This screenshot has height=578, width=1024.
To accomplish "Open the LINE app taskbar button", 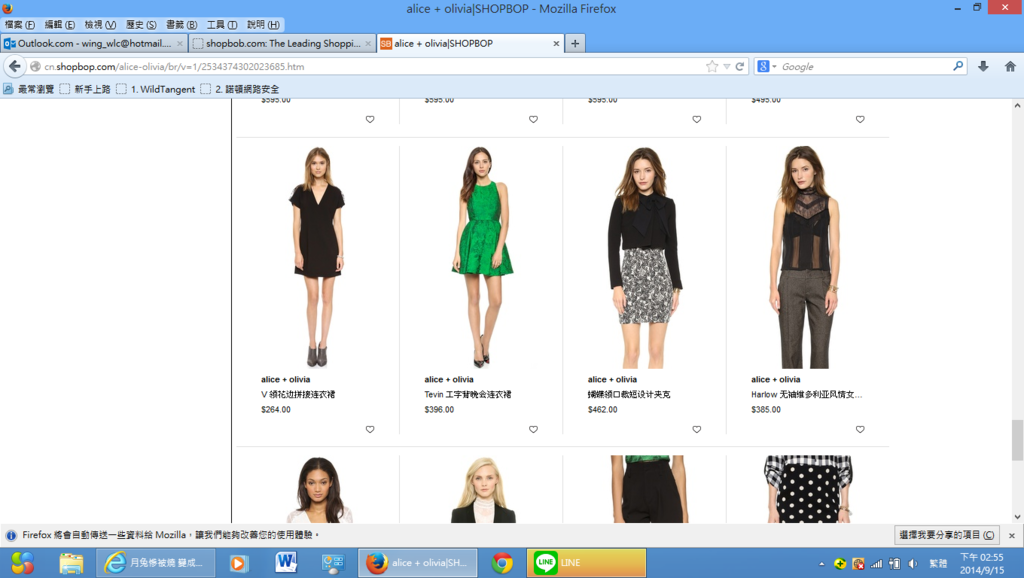I will (586, 563).
